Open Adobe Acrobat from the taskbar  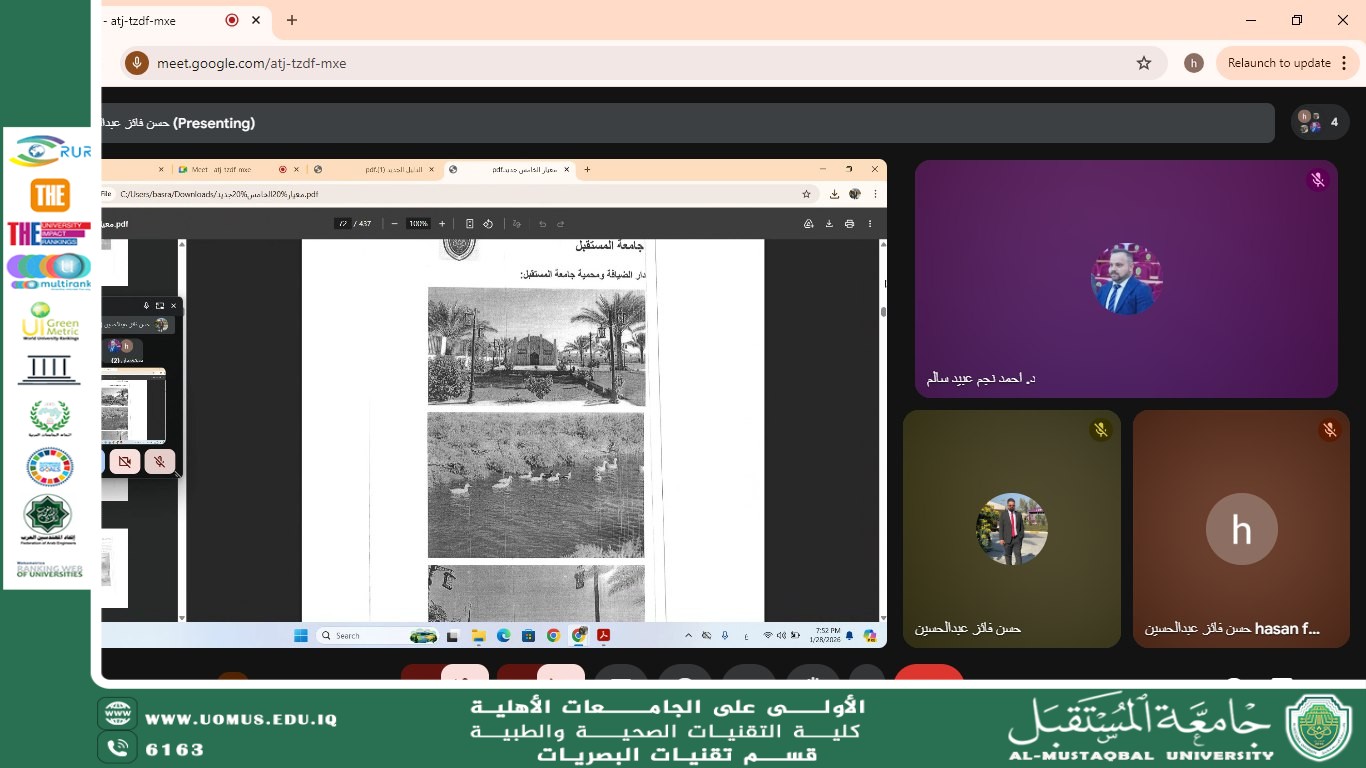click(x=603, y=635)
